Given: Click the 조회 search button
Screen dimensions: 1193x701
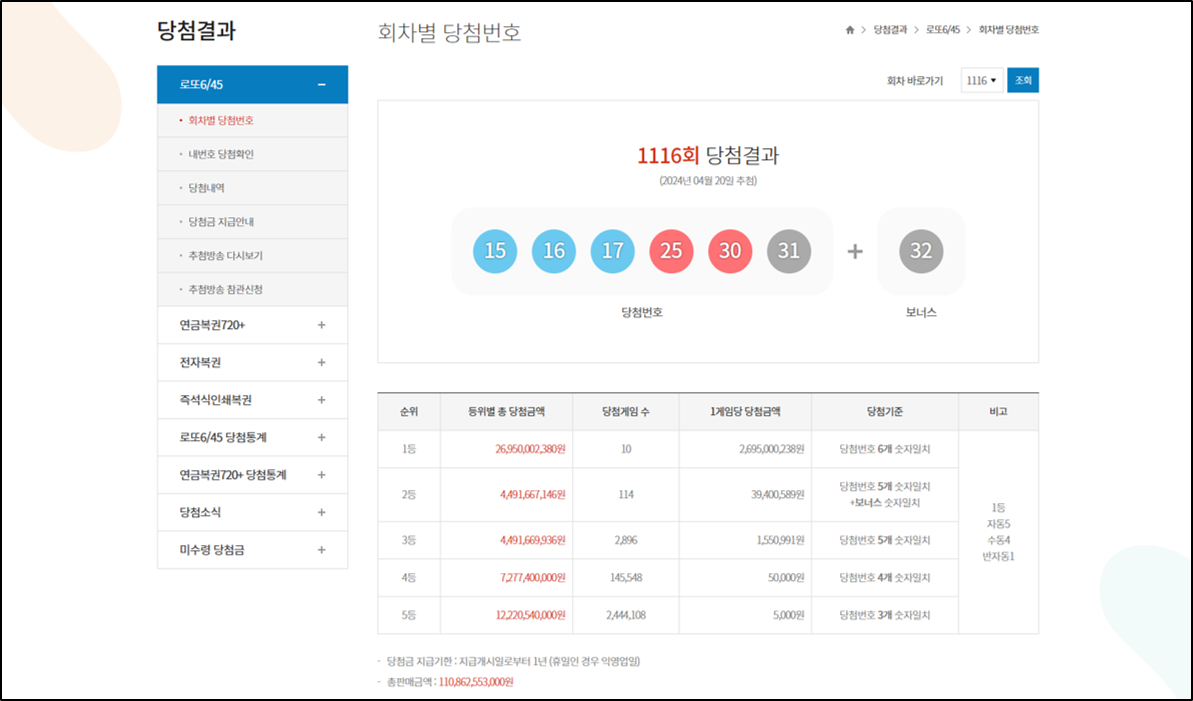Looking at the screenshot, I should point(1023,81).
